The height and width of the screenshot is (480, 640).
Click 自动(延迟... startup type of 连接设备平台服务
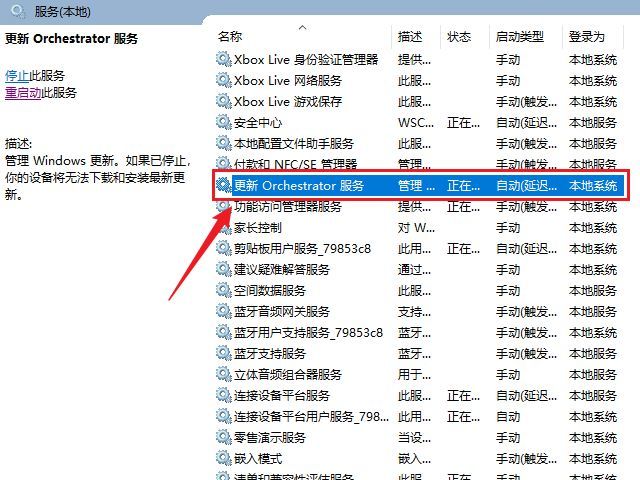[526, 395]
